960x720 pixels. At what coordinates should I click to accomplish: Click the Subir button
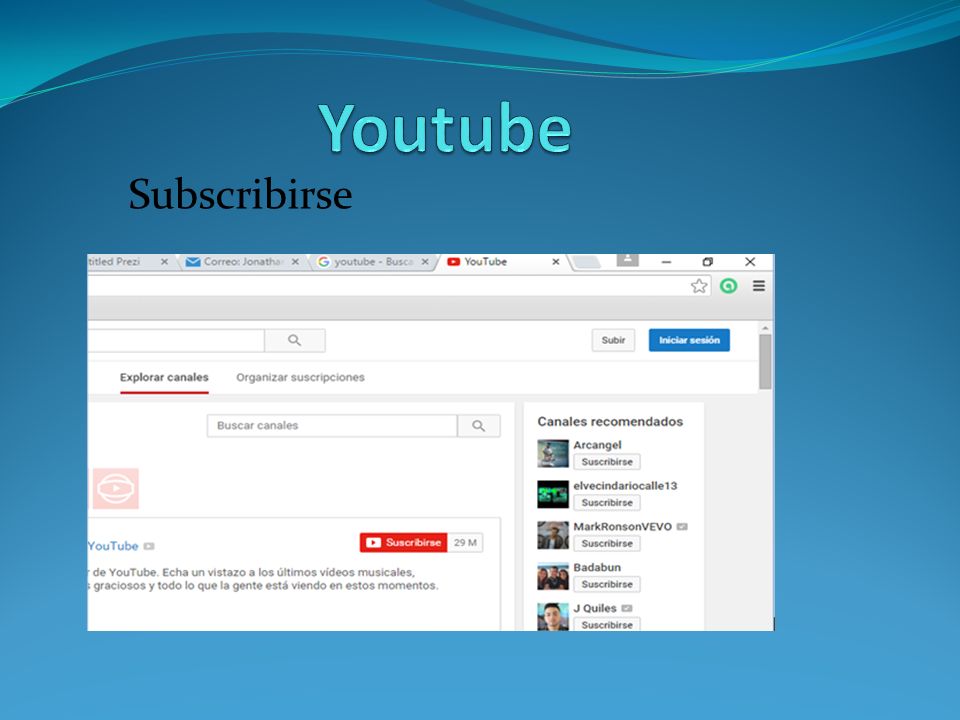(613, 340)
